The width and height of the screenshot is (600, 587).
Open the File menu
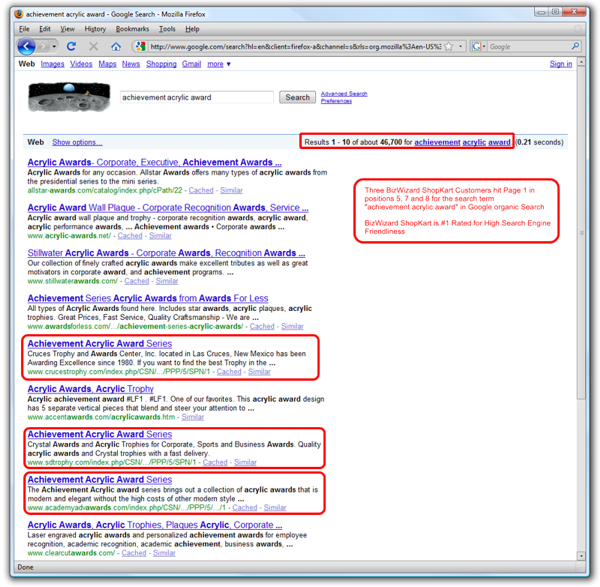coord(24,29)
